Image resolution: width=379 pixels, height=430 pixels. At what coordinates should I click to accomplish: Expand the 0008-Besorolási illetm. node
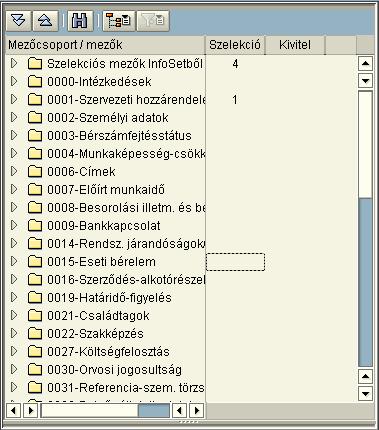[14, 207]
